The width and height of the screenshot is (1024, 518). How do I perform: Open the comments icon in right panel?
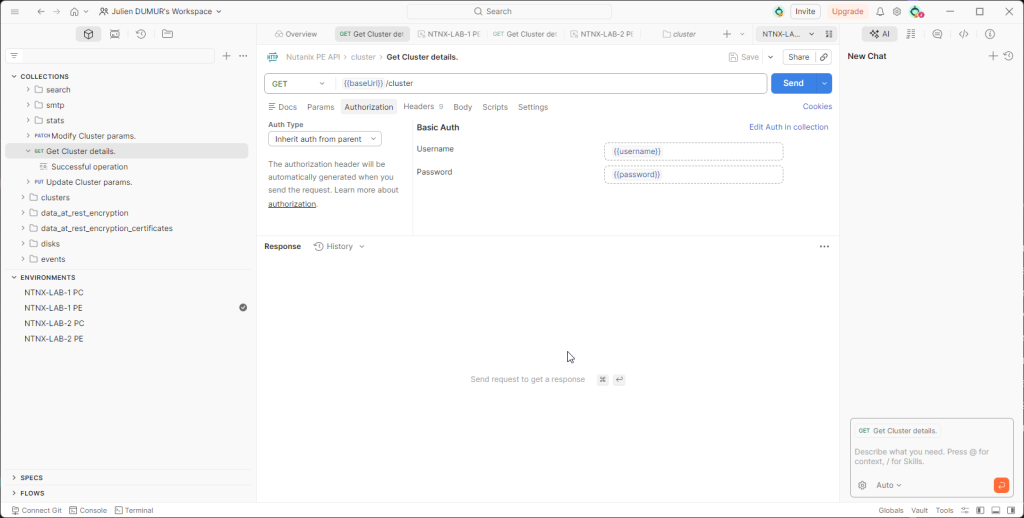[937, 34]
